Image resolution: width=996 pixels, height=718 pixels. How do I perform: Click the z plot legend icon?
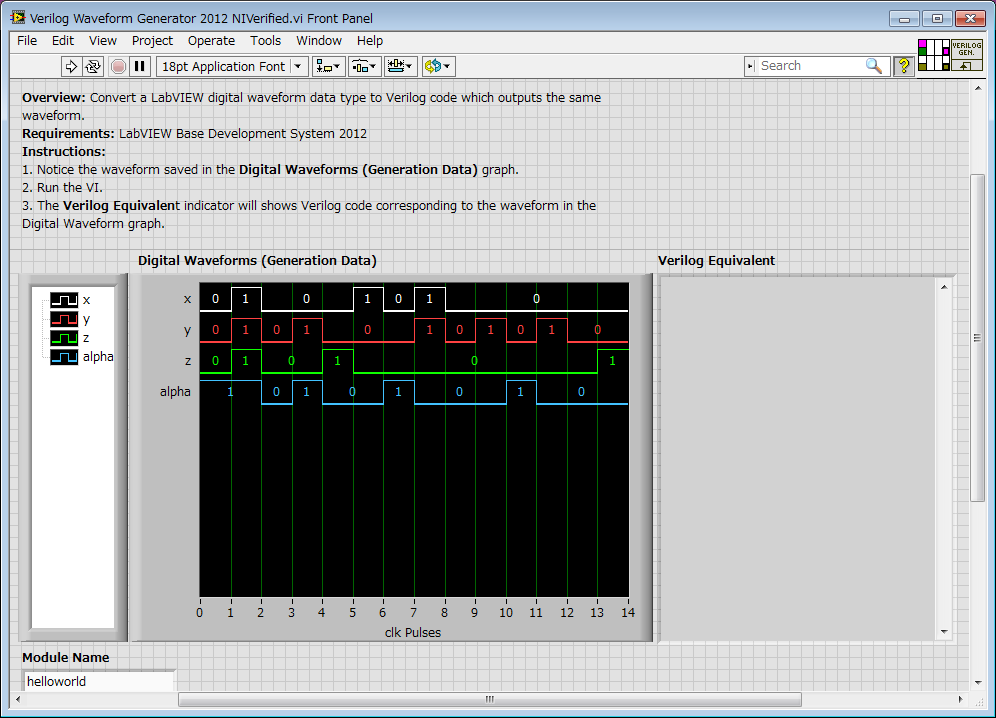[64, 338]
